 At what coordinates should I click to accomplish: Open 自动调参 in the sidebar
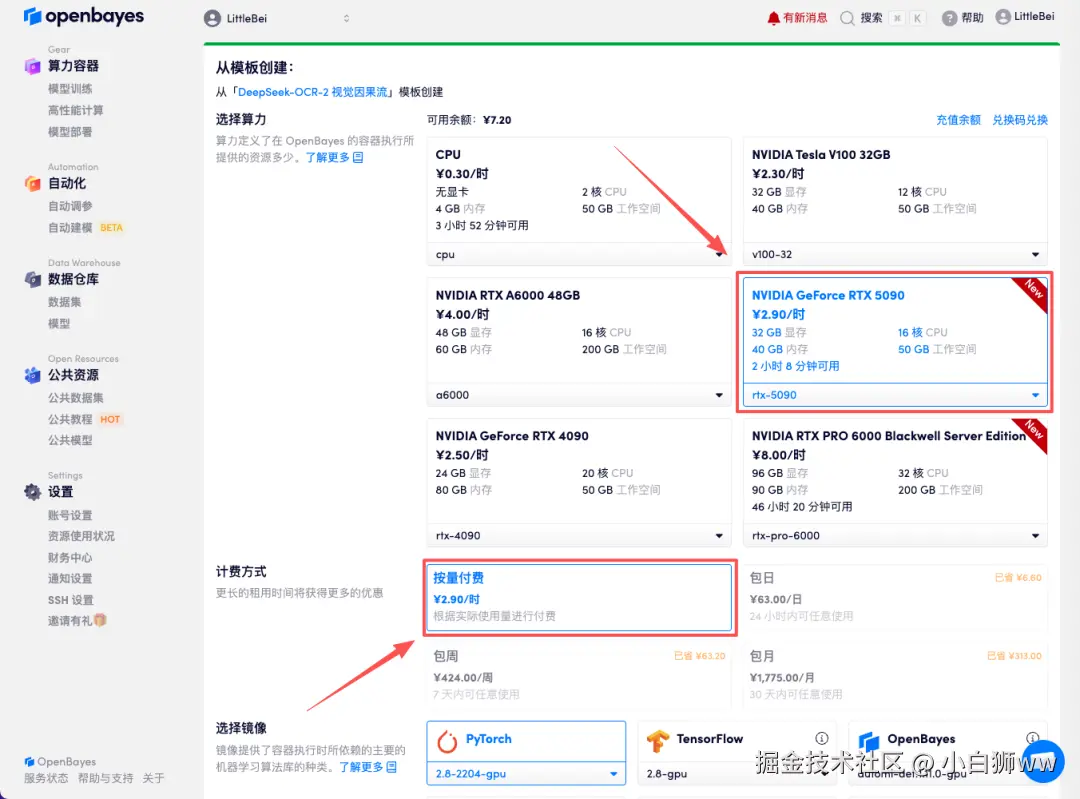(x=70, y=206)
